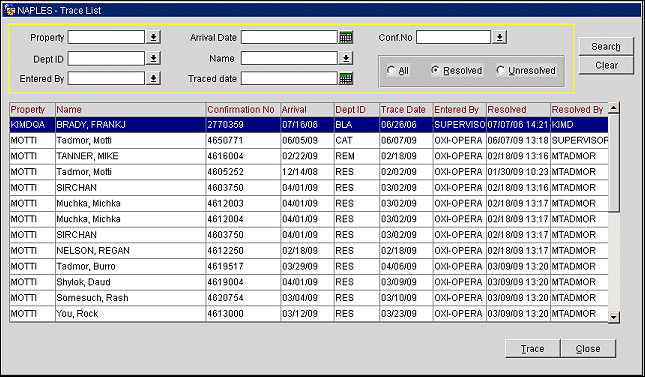Image resolution: width=645 pixels, height=377 pixels.
Task: Select the Tadmor, Burro row
Action: click(309, 266)
